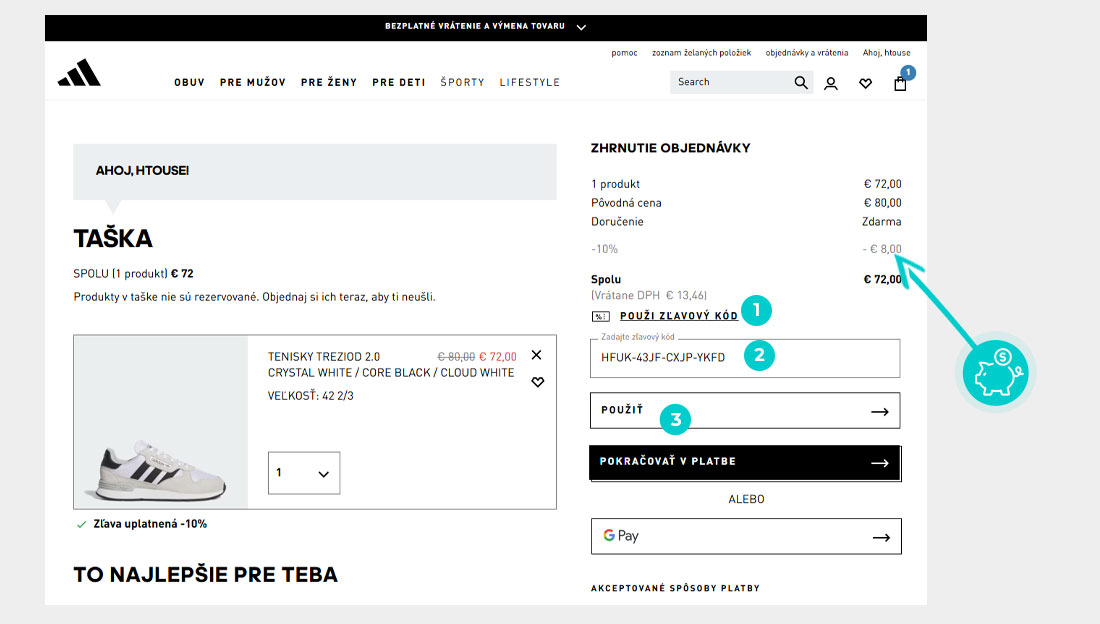1100x624 pixels.
Task: Expand the Bezplatné vrátenie banner chevron
Action: [x=581, y=27]
